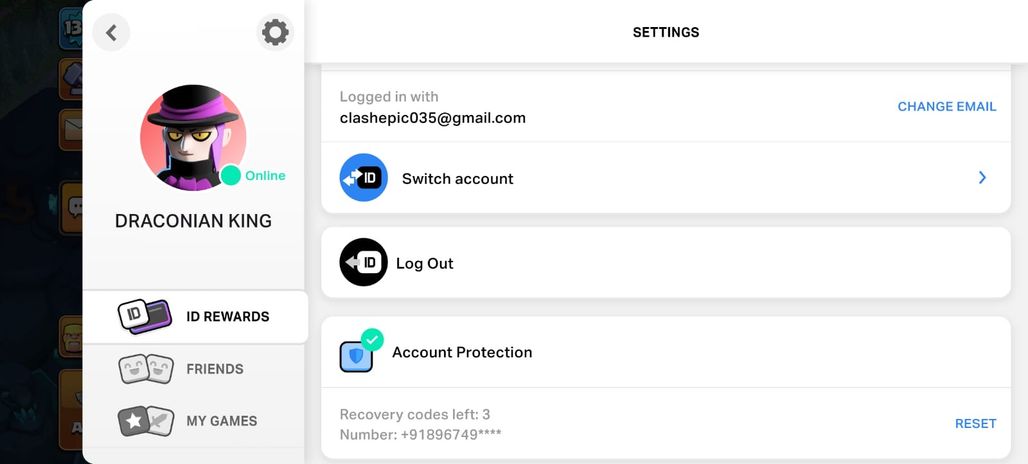Screen dimensions: 1028x464
Task: Go back using the left chevron button
Action: (x=111, y=33)
